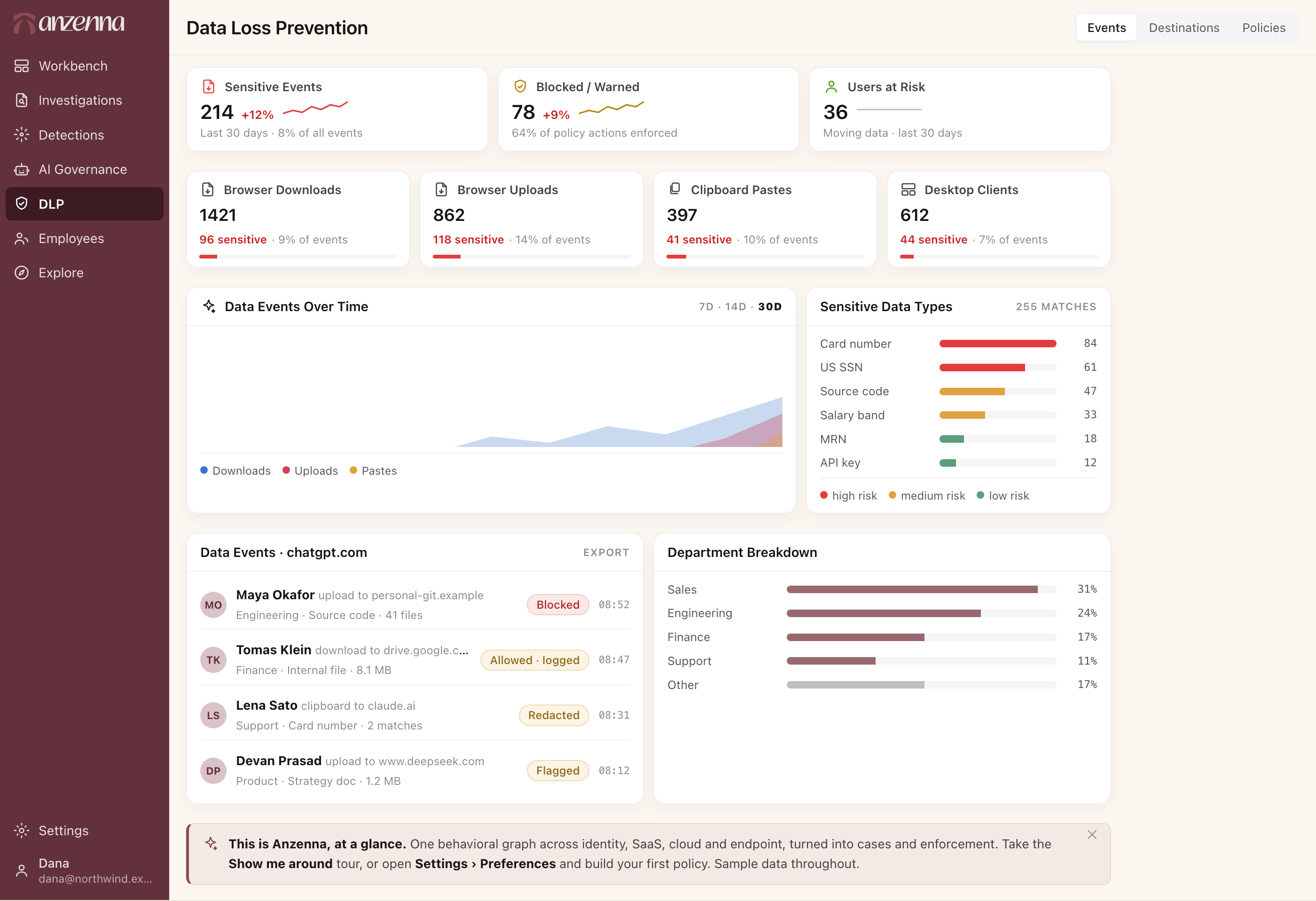Click the LS avatar for Lena Sato
Screen dimensions: 1316x901
point(213,715)
